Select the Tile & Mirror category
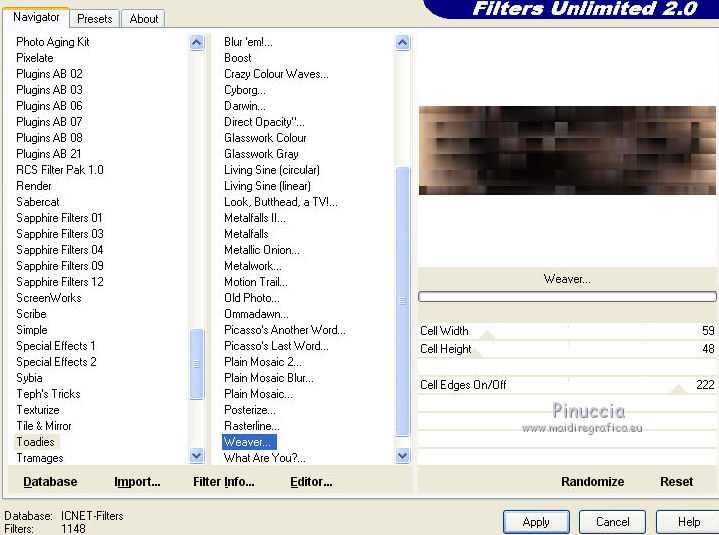Image resolution: width=719 pixels, height=535 pixels. point(44,426)
